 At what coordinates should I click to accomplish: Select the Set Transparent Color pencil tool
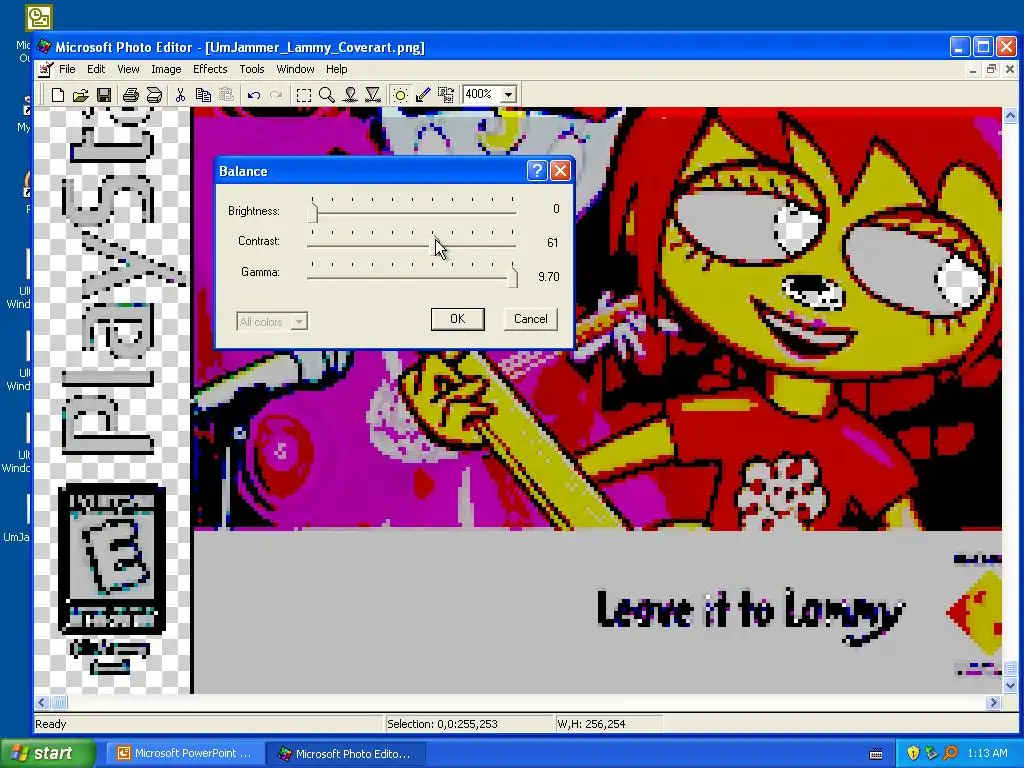[423, 95]
